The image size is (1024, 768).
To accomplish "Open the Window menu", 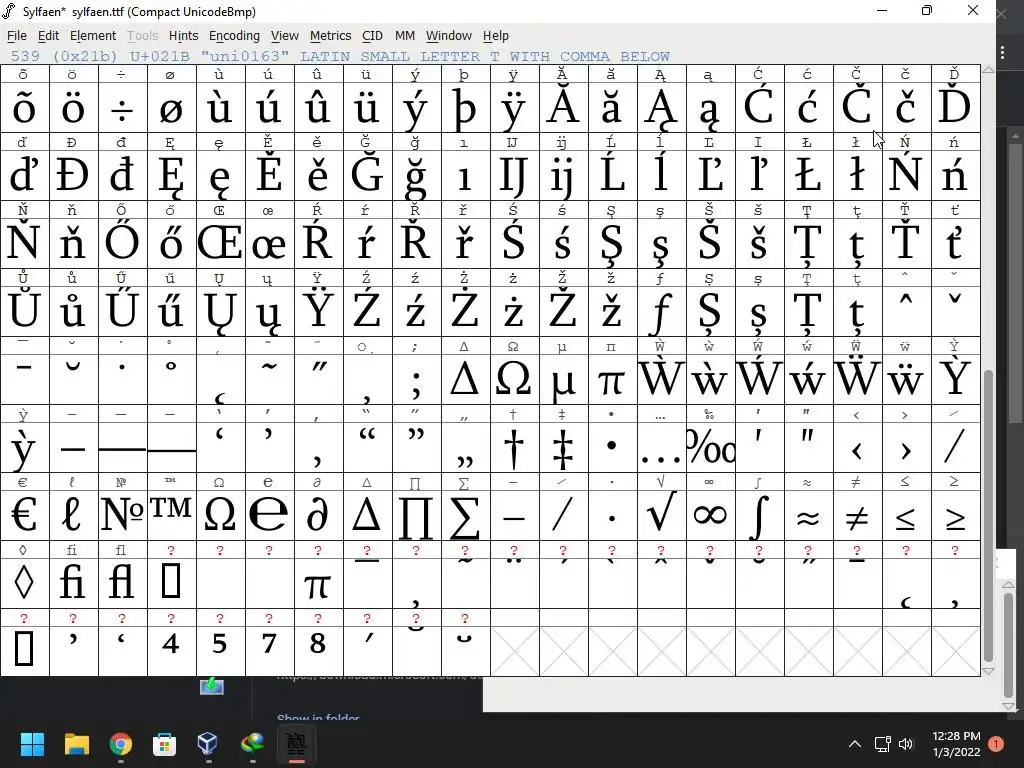I will 449,36.
